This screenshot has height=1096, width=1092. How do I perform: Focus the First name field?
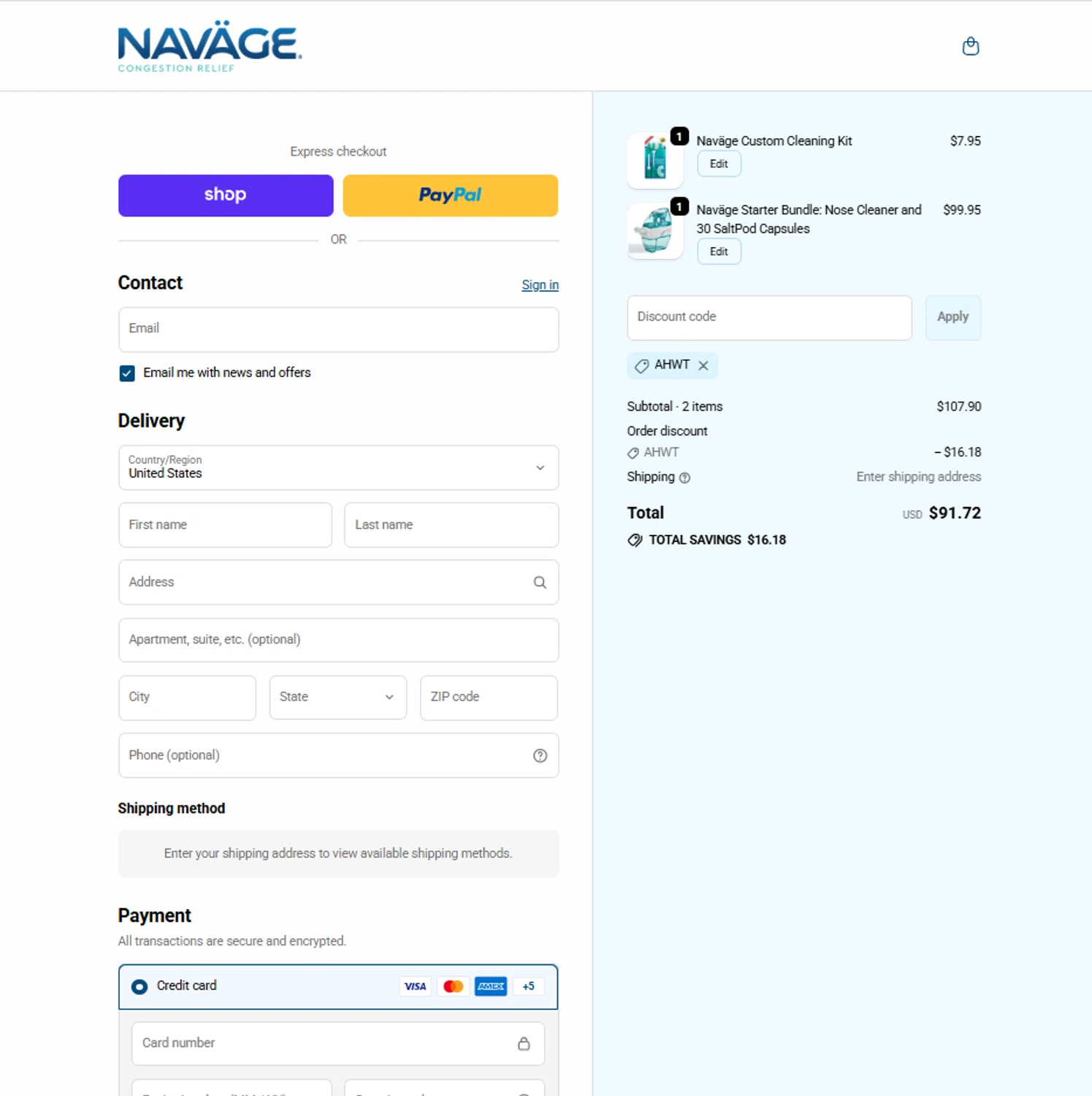225,525
